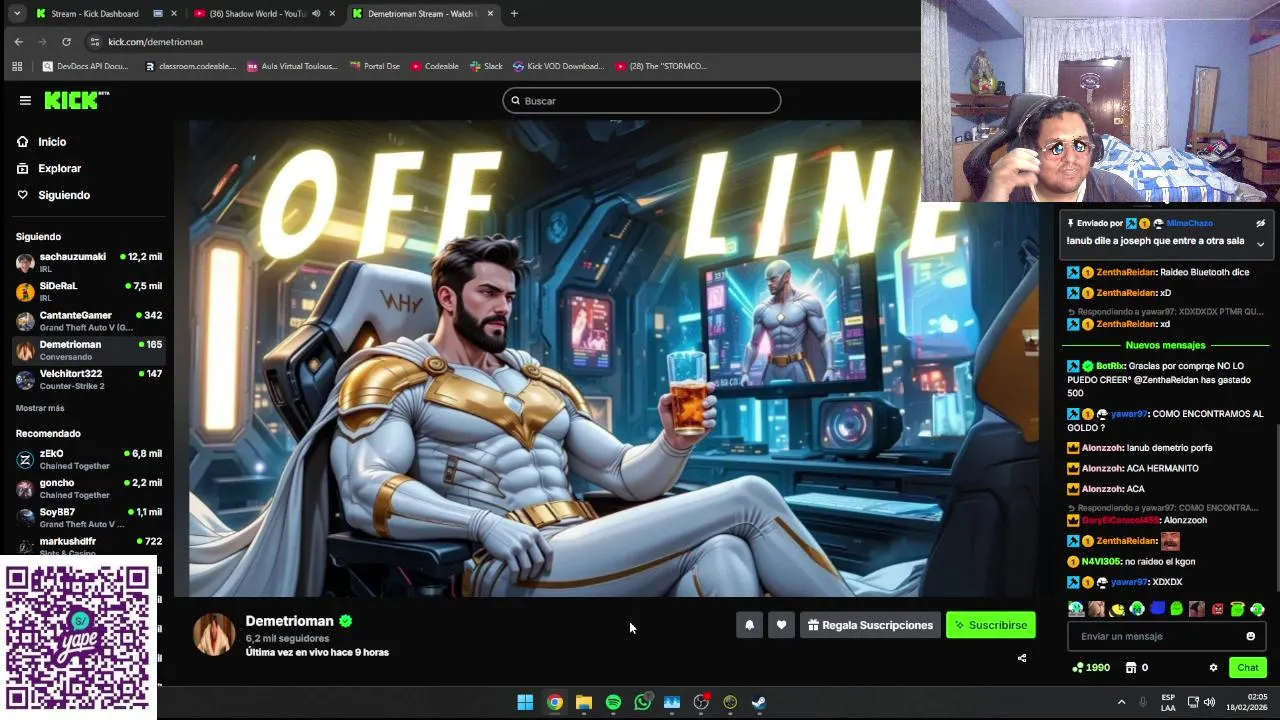Click the green Chat send button
This screenshot has height=720, width=1280.
coord(1248,667)
